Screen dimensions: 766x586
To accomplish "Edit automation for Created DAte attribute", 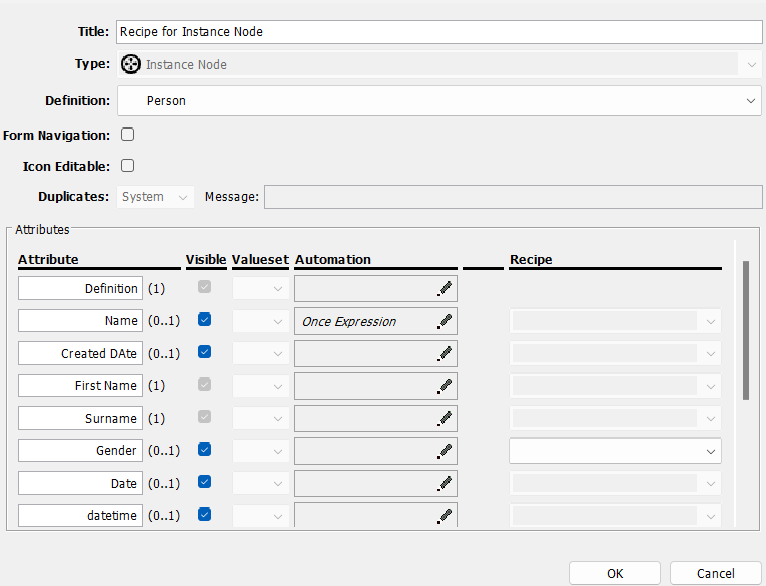I will [445, 354].
